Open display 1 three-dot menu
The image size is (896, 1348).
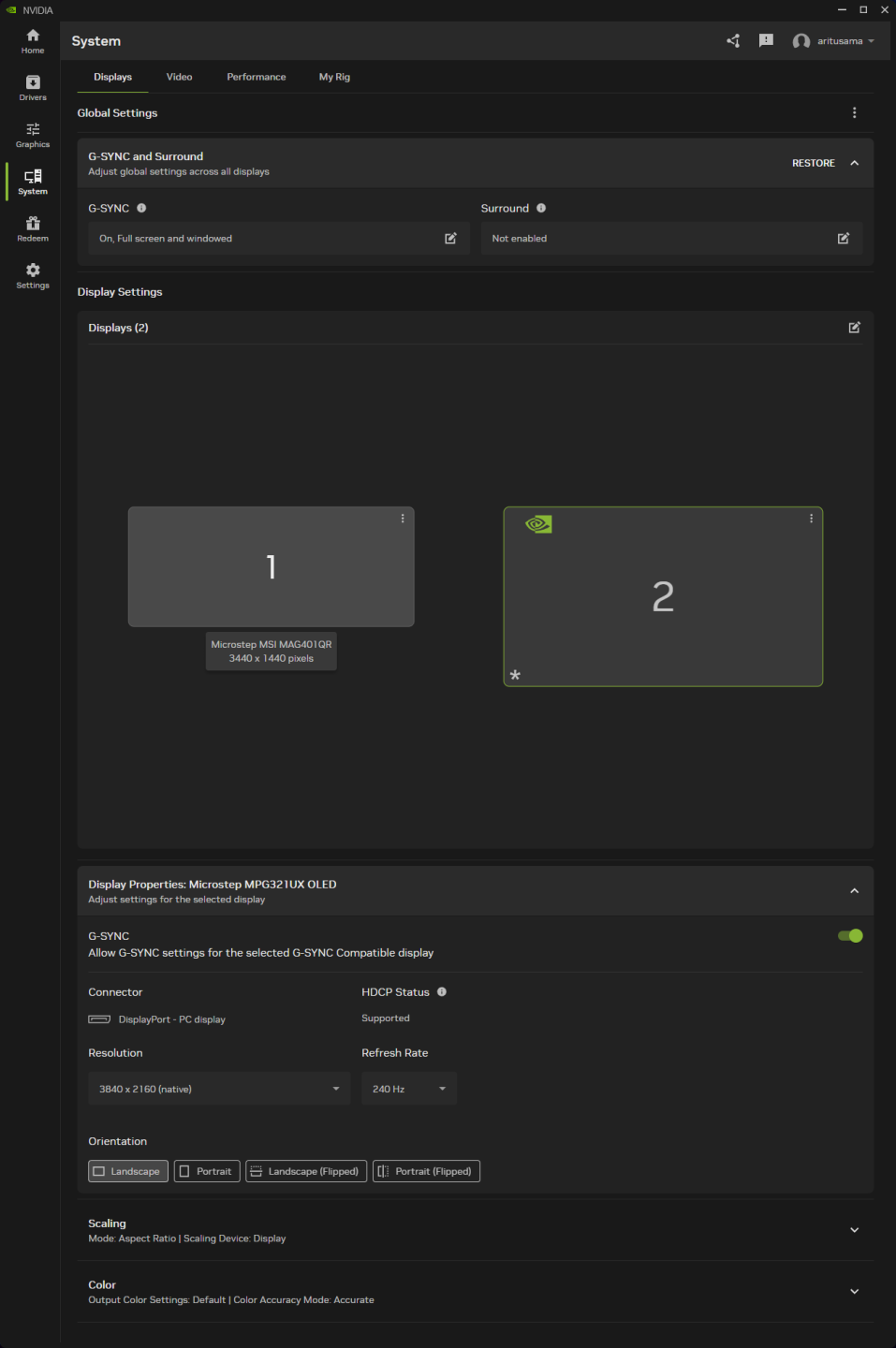(403, 519)
